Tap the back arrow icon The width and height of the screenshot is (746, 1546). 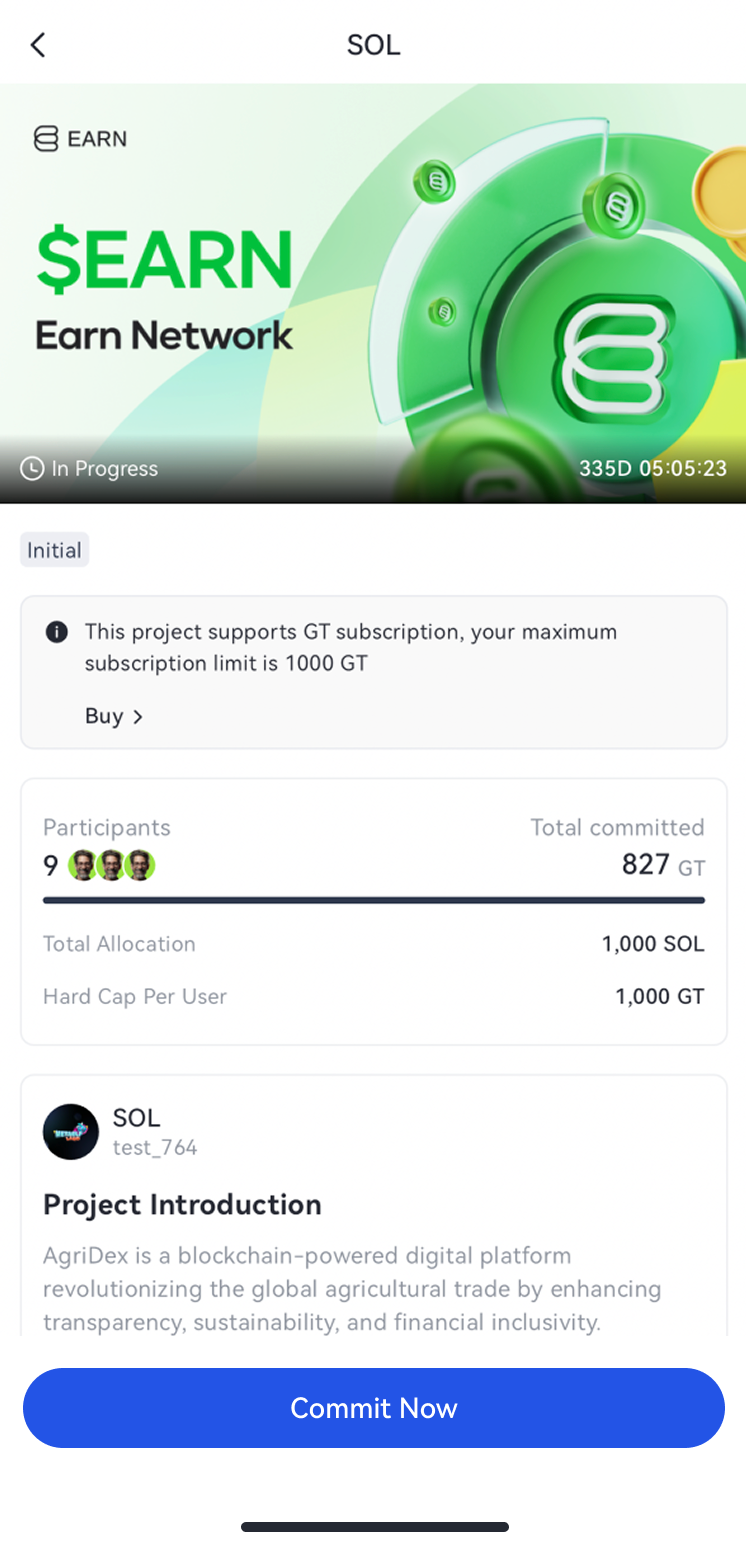38,45
